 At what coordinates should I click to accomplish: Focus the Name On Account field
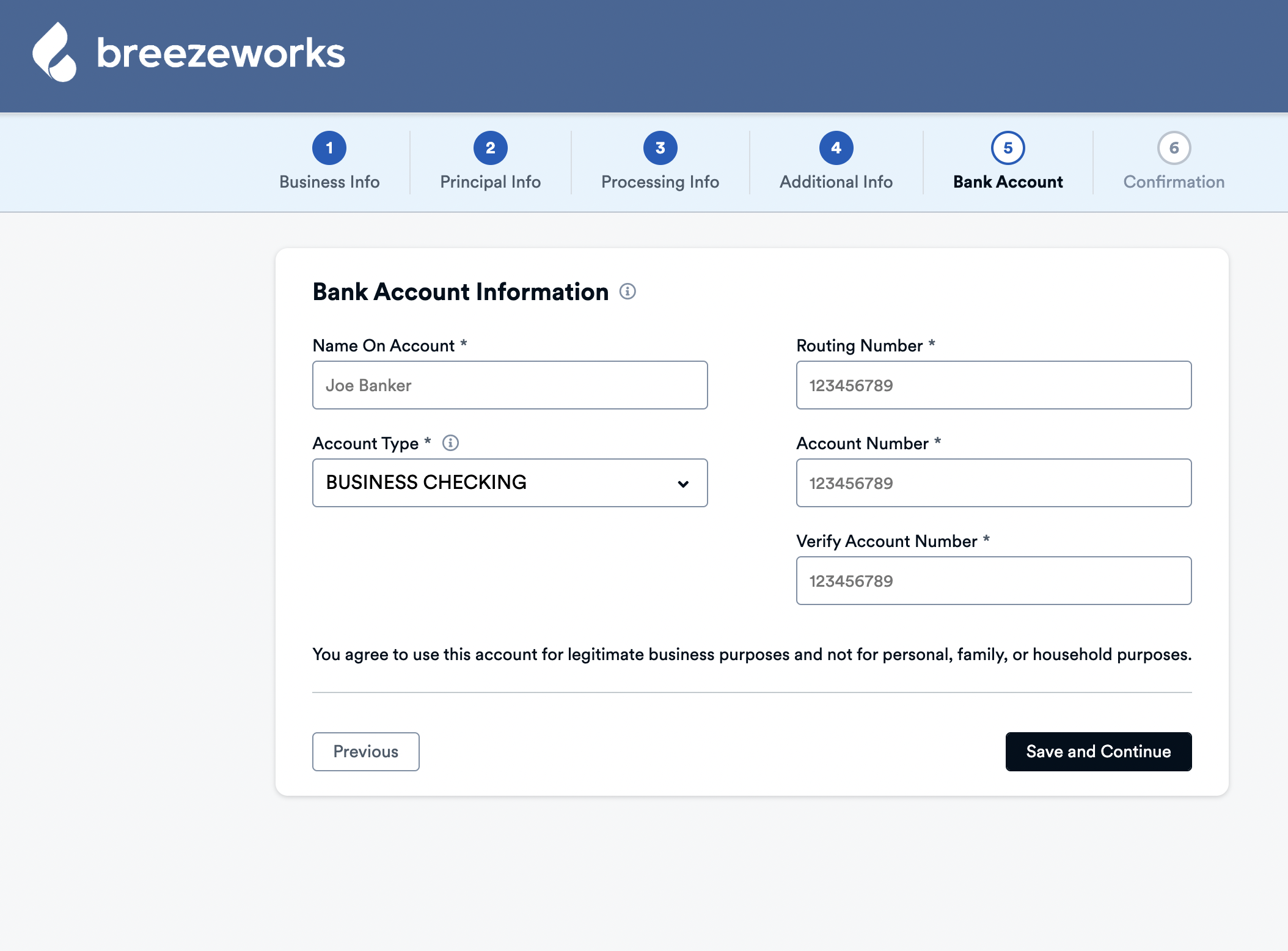[x=510, y=385]
